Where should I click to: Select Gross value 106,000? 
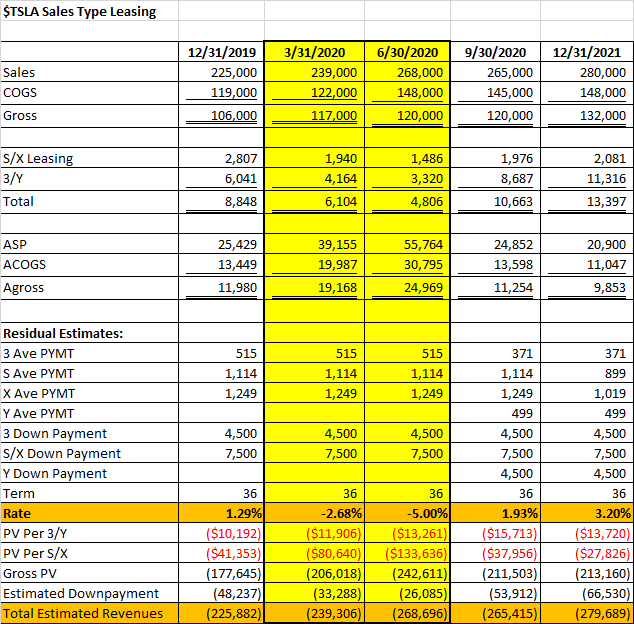[234, 116]
